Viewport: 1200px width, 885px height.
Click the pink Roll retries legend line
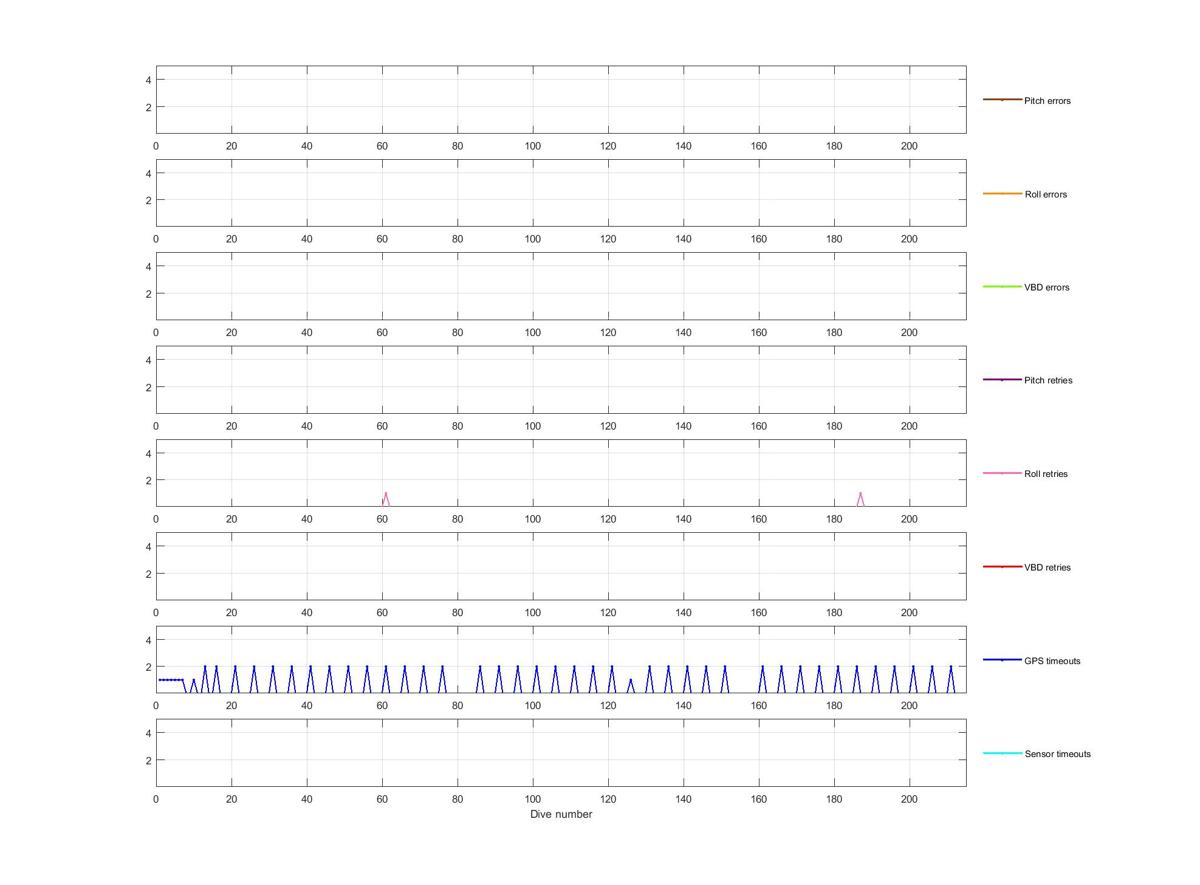coord(1002,473)
